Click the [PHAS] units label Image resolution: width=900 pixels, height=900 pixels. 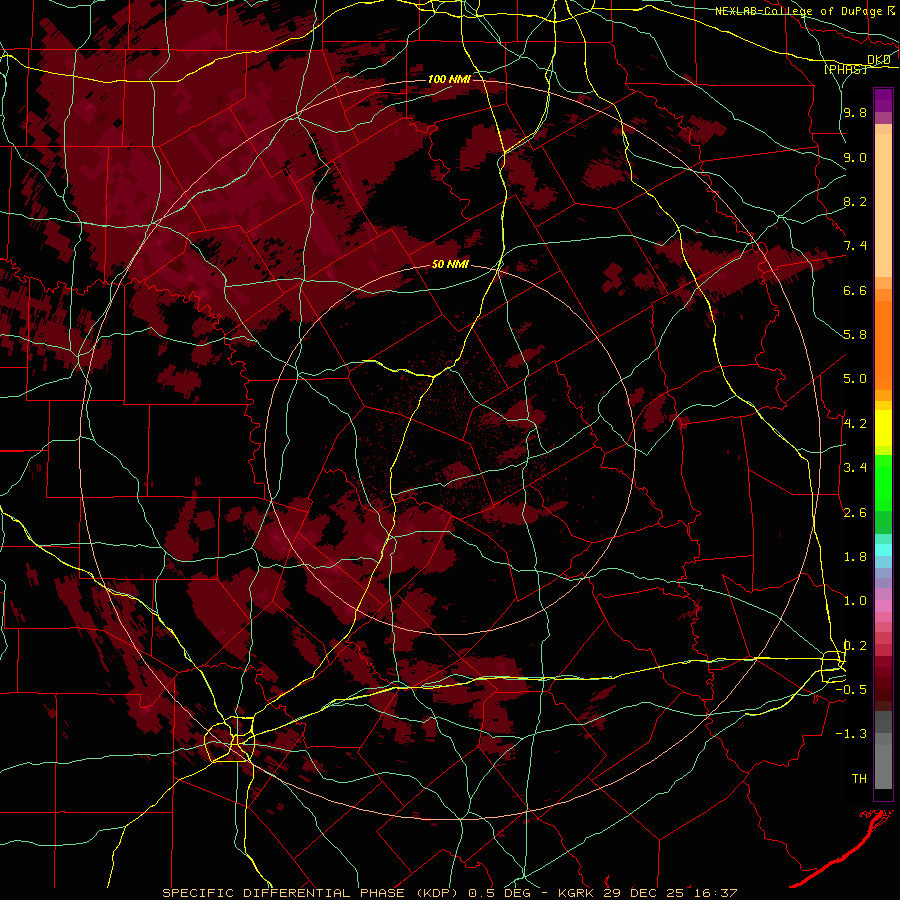[845, 69]
